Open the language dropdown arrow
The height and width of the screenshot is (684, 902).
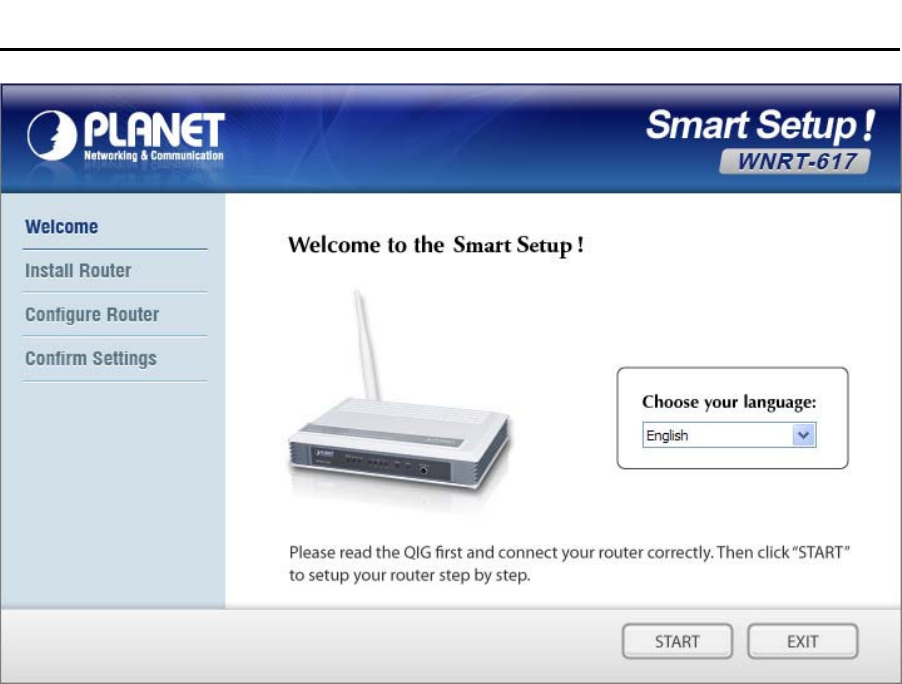(x=804, y=435)
